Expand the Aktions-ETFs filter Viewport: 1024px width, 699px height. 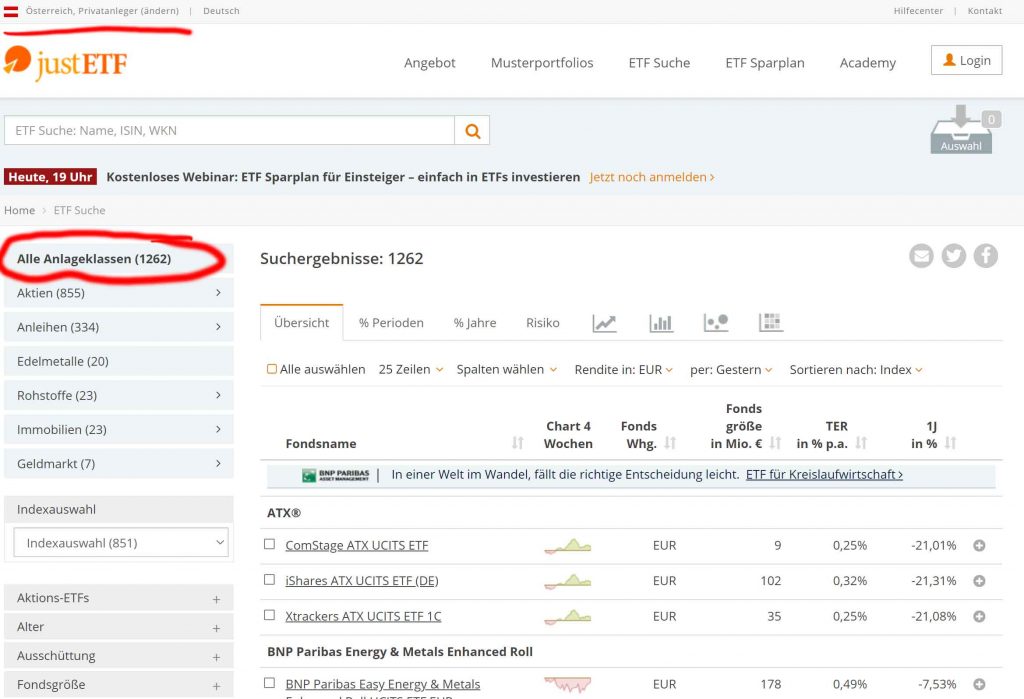[119, 598]
